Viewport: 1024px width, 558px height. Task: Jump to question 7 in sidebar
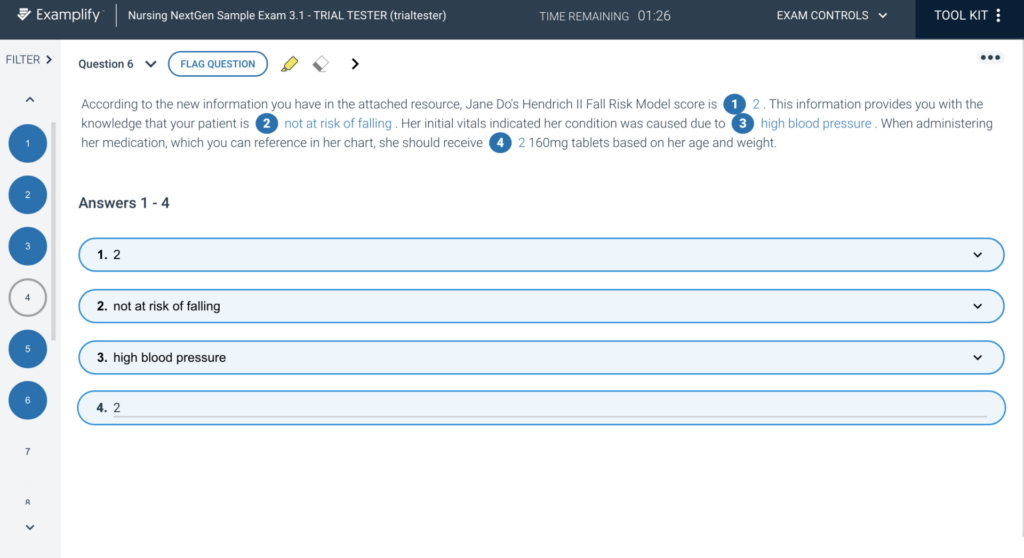[x=28, y=452]
